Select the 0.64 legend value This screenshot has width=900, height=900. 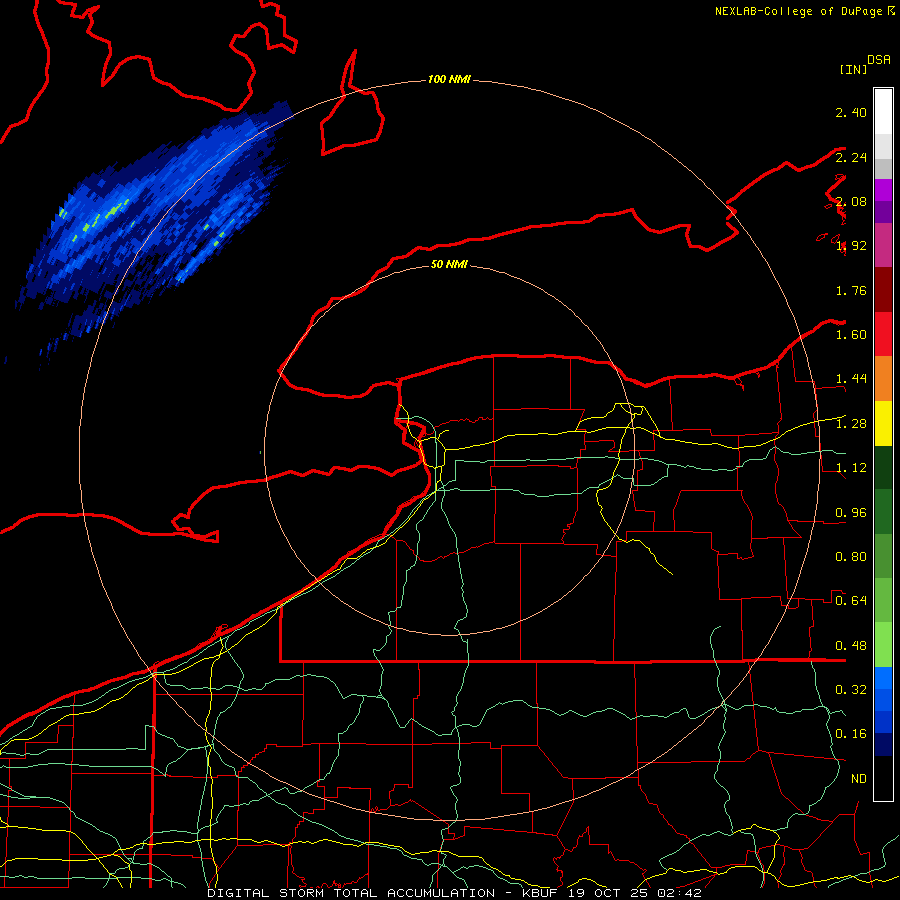(x=851, y=601)
